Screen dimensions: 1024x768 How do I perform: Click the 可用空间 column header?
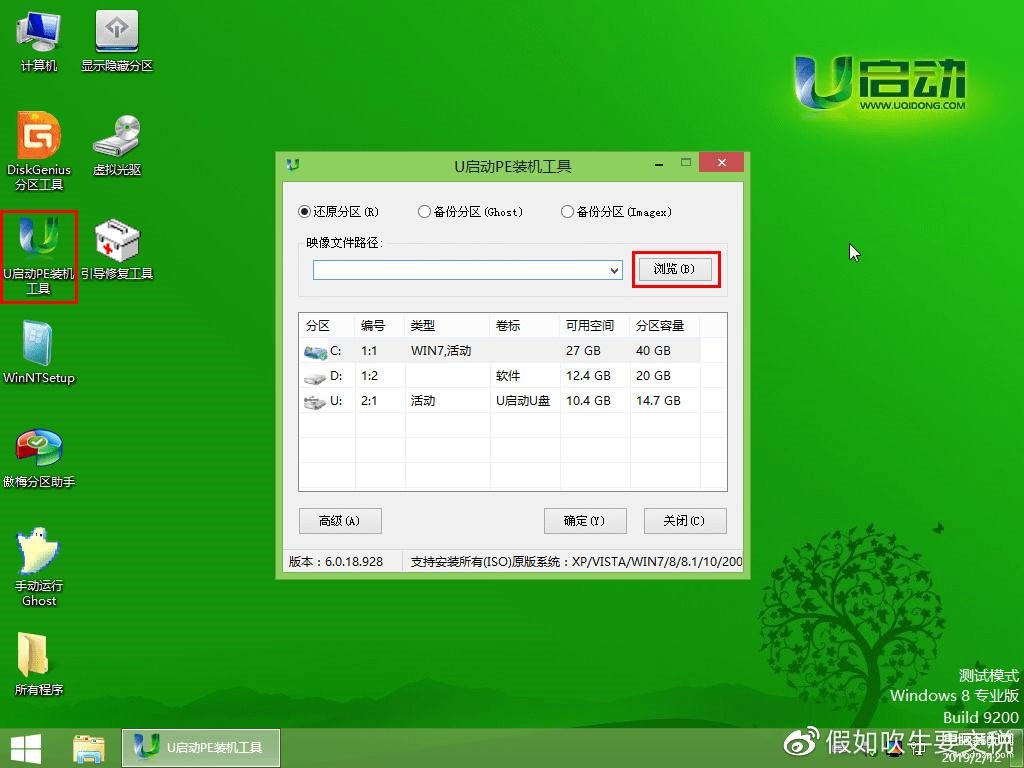[x=595, y=325]
